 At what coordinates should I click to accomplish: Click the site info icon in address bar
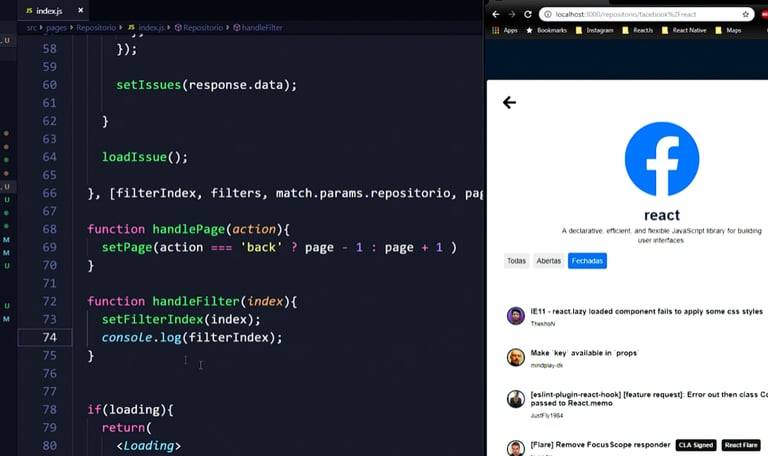pyautogui.click(x=548, y=14)
